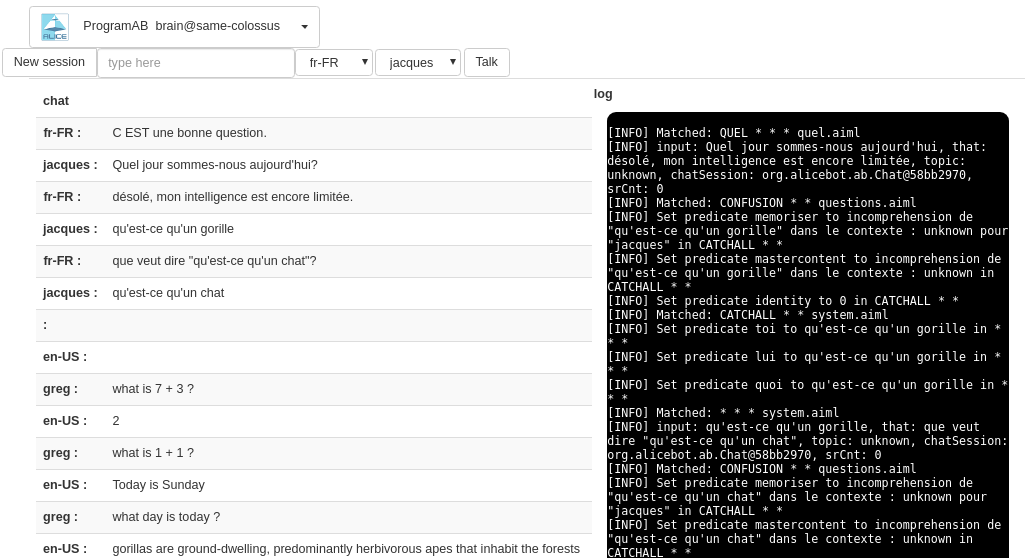
Task: Click the Talk button
Action: [x=487, y=62]
